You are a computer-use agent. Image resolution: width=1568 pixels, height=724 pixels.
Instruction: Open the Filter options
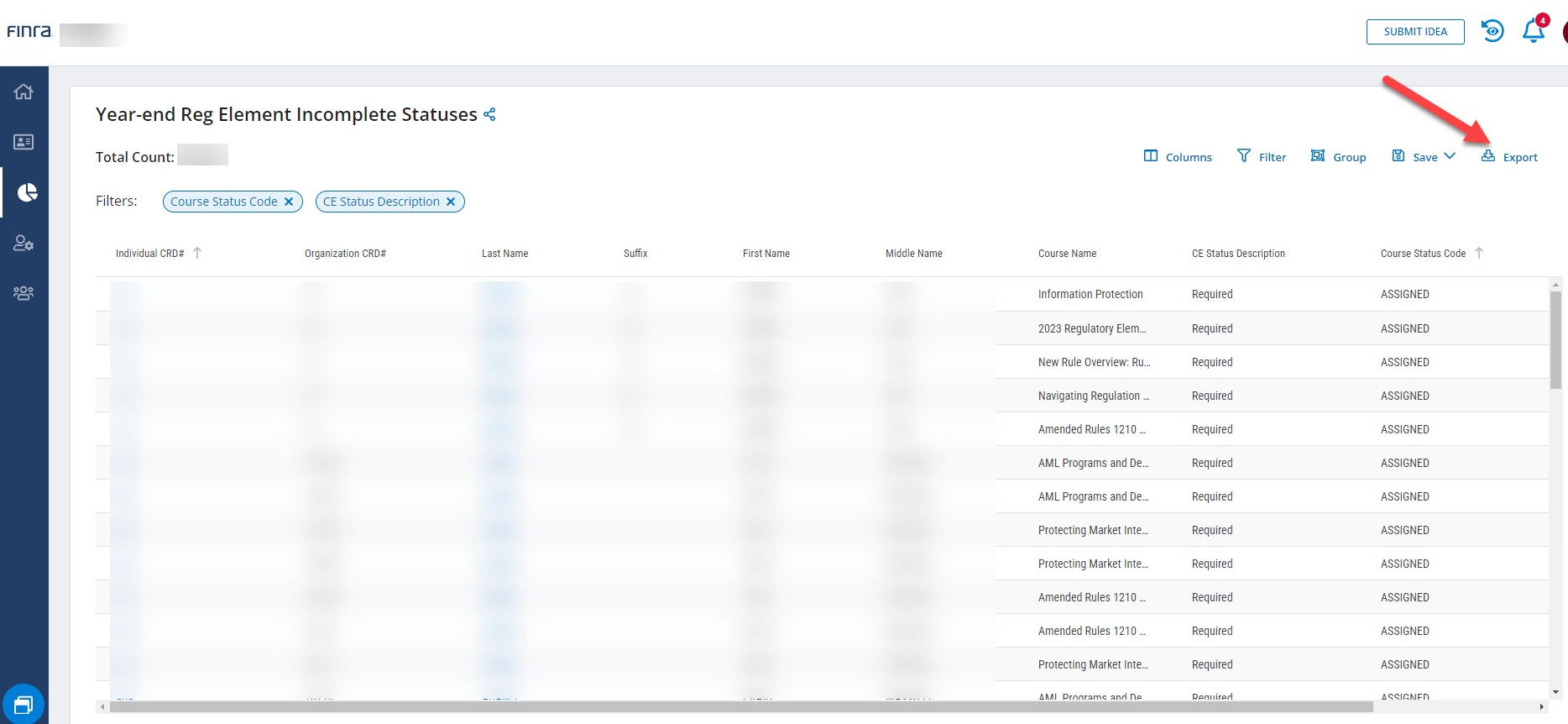[1261, 157]
